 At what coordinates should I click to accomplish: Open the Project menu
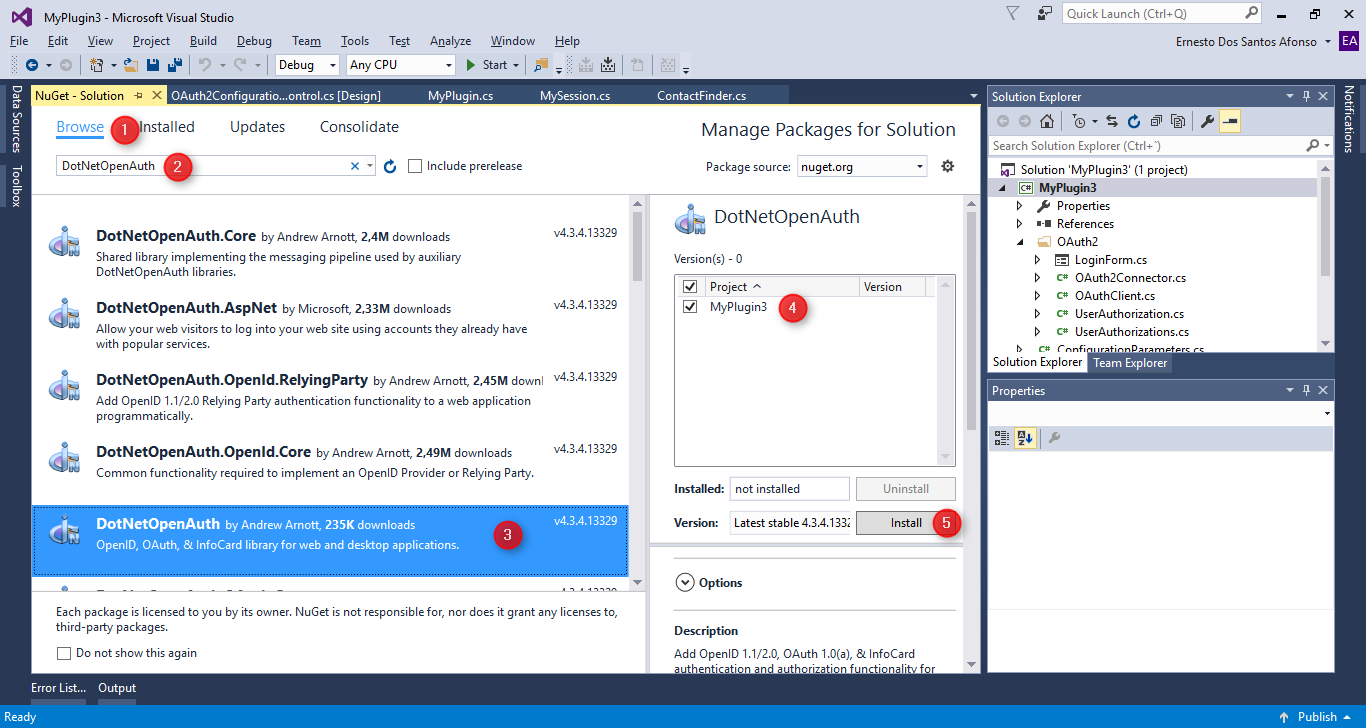[x=151, y=41]
